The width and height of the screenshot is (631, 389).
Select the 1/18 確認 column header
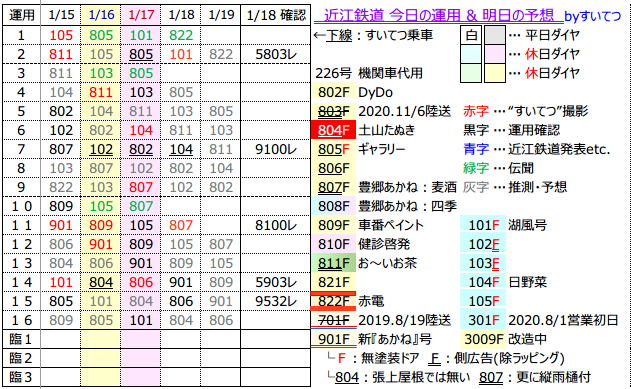tap(276, 15)
